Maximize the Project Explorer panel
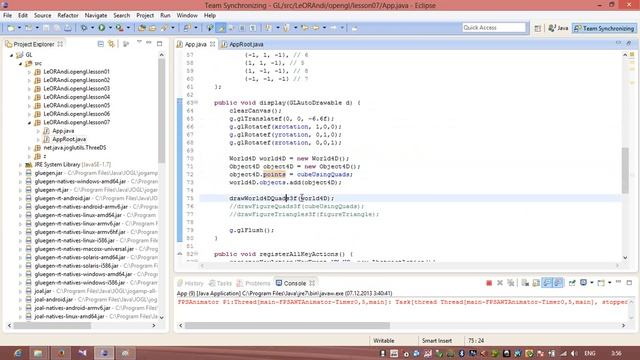This screenshot has width=640, height=360. (x=160, y=43)
